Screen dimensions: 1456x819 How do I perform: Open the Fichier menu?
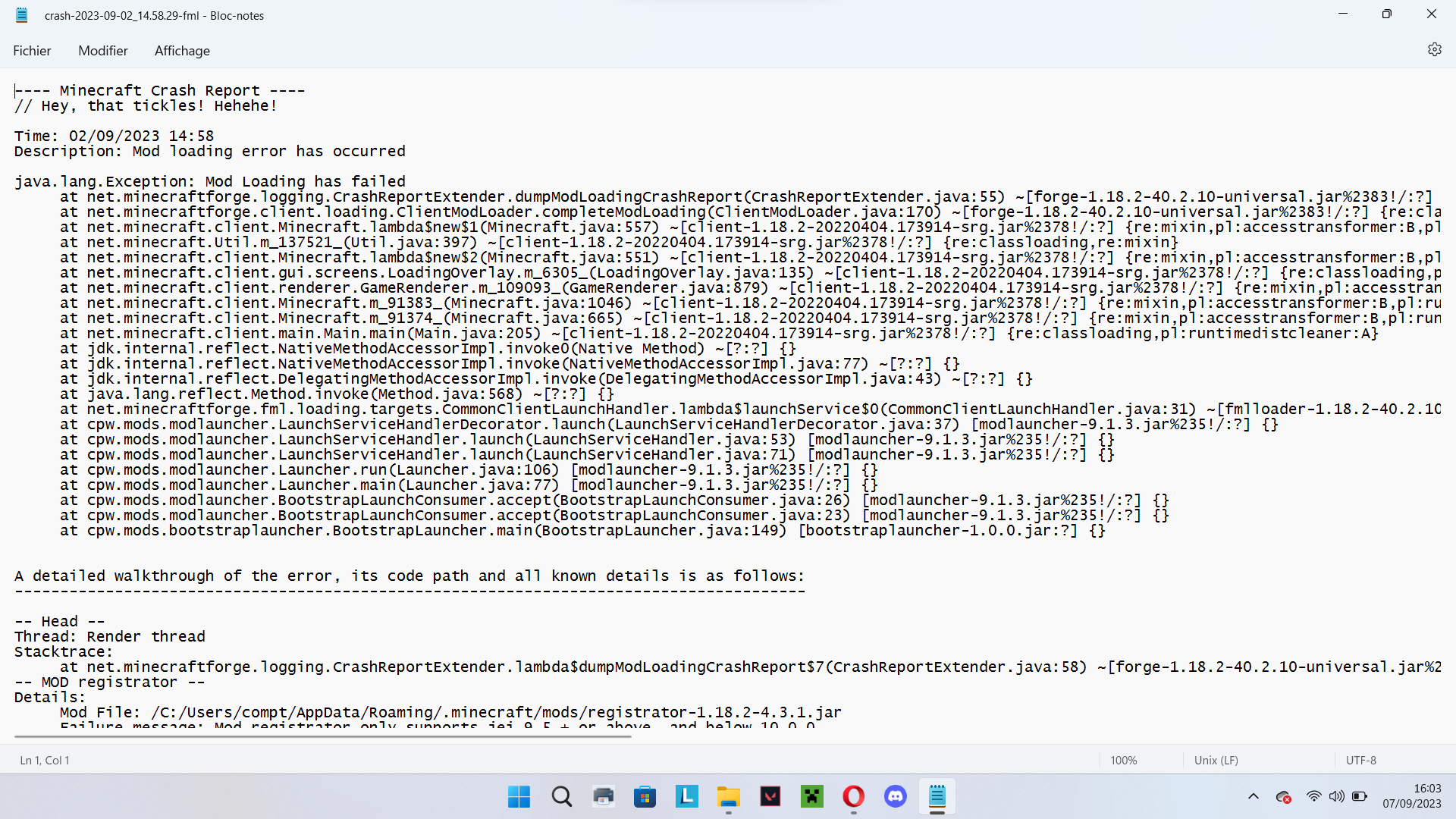(32, 51)
